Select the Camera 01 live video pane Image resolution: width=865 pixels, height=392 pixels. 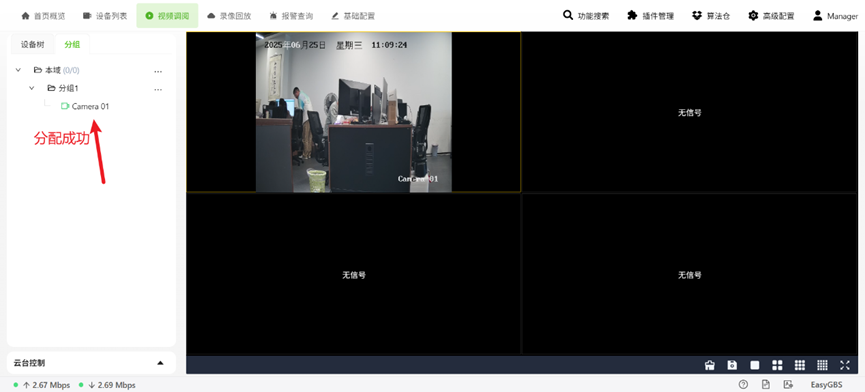coord(354,112)
